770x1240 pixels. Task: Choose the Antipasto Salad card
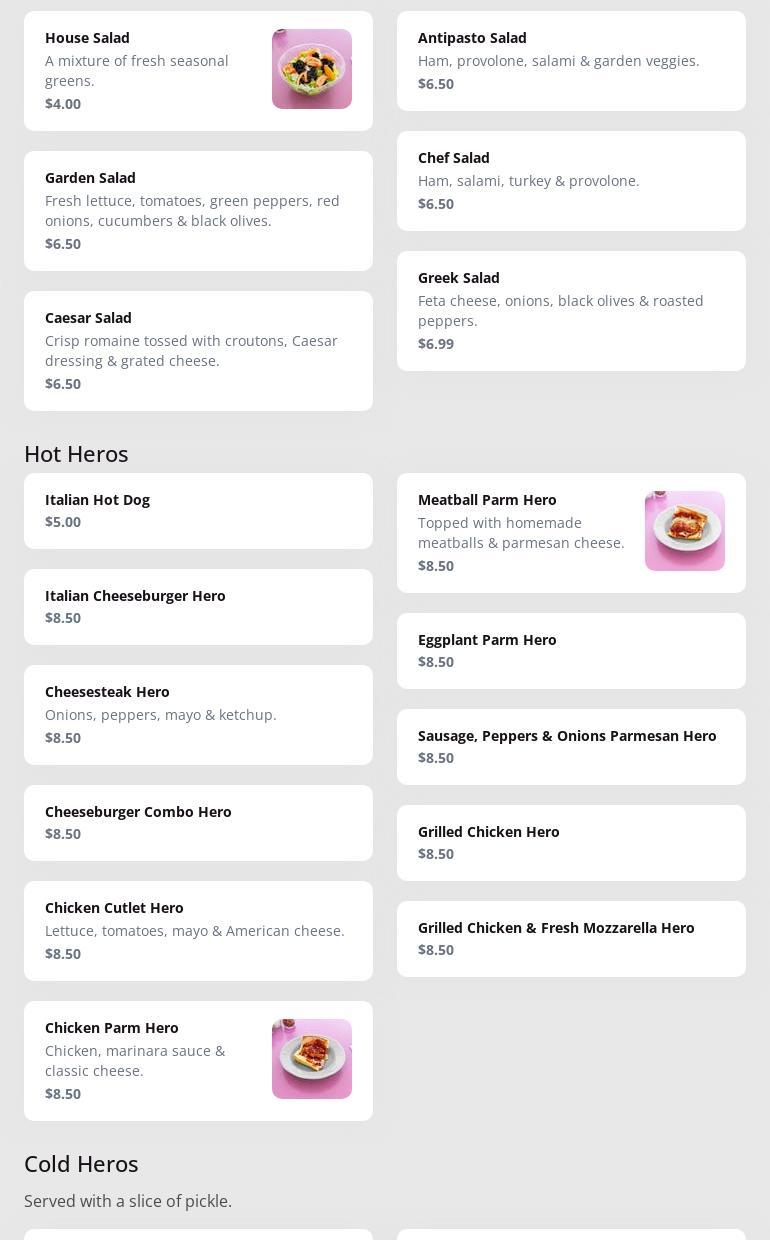571,61
